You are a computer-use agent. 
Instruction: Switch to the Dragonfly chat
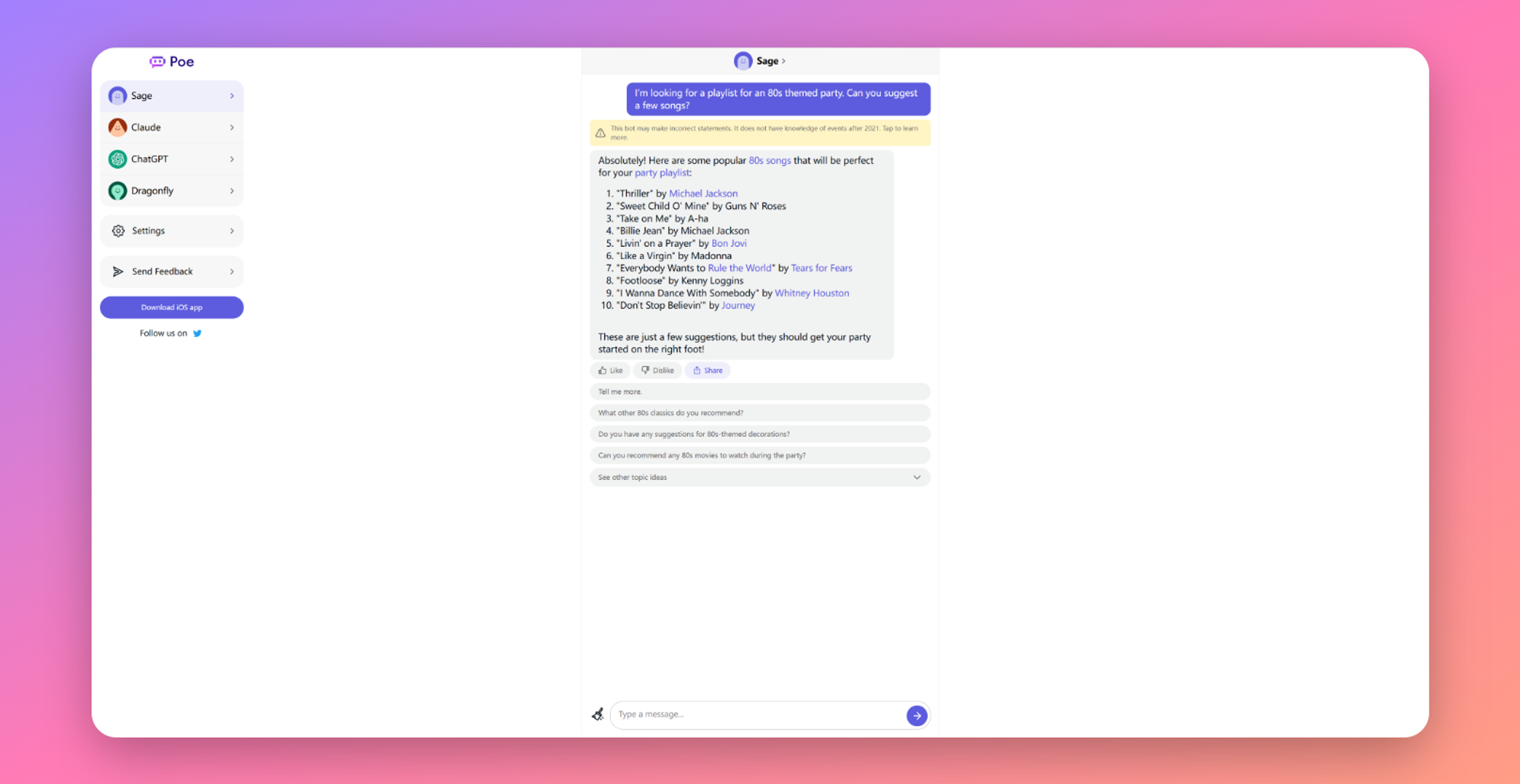(x=172, y=191)
